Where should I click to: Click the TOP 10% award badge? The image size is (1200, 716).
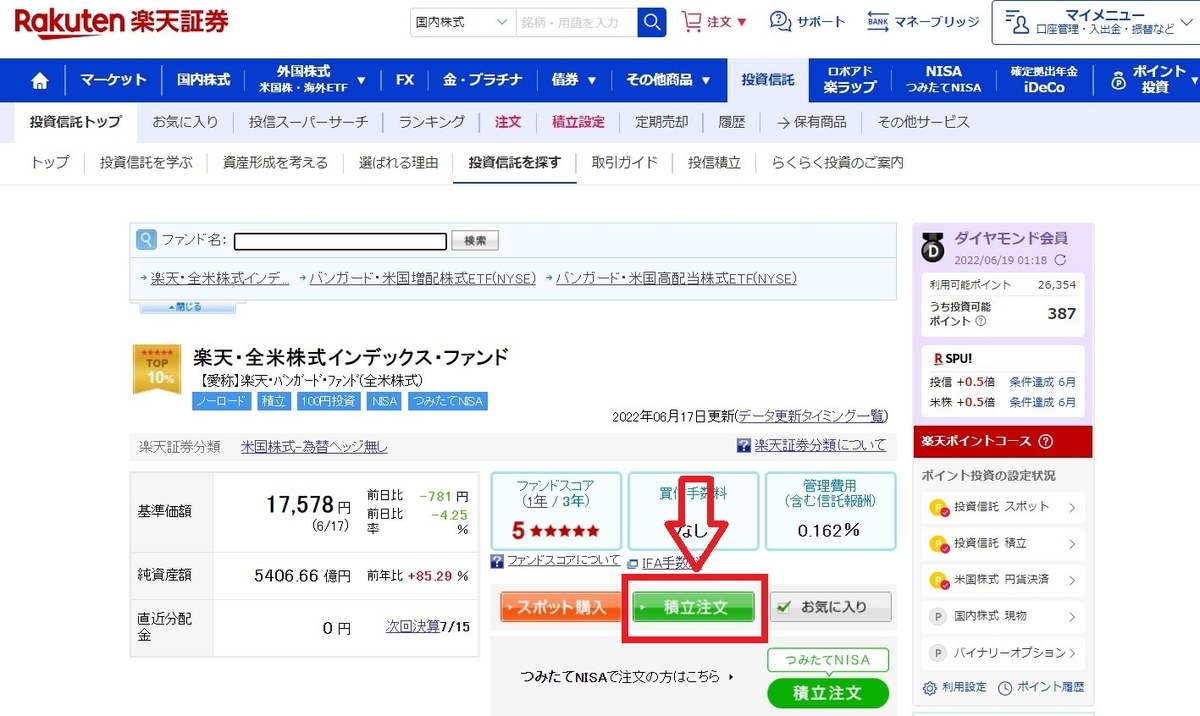pyautogui.click(x=158, y=369)
